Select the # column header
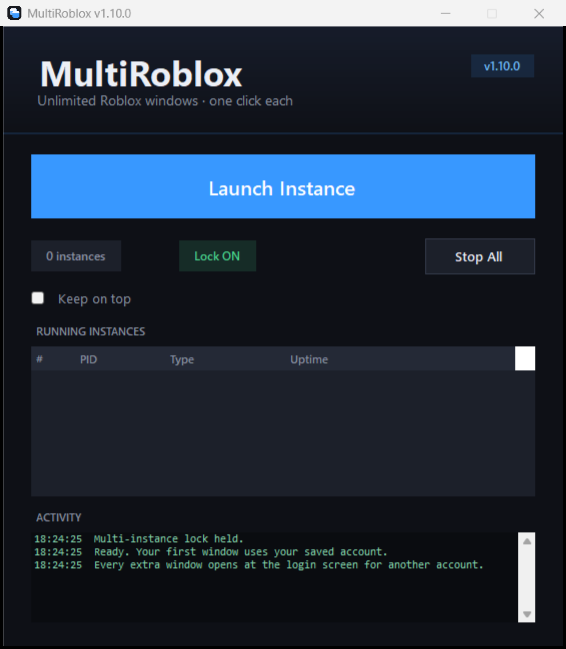Viewport: 566px width, 649px height. (39, 359)
